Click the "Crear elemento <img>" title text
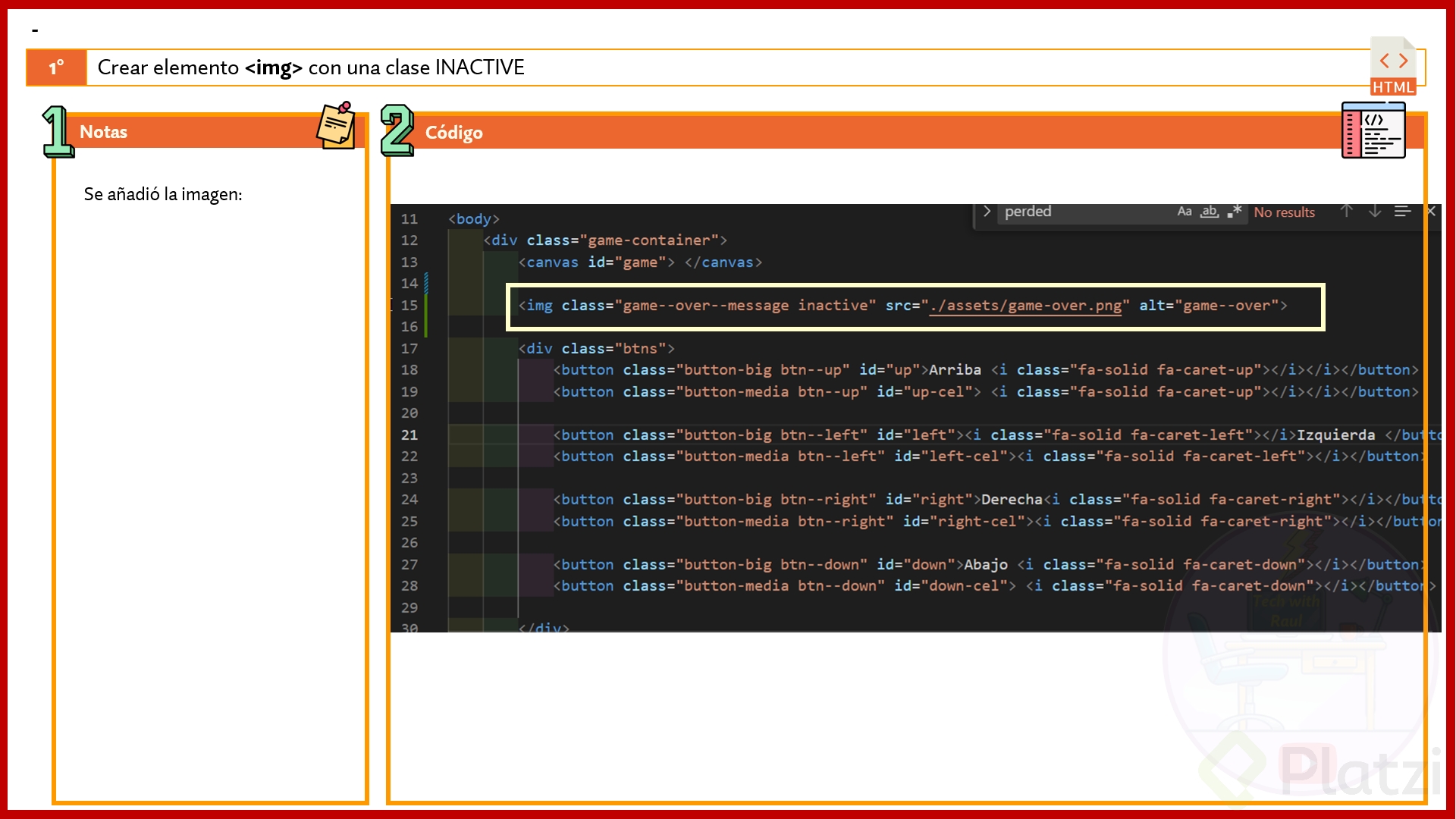 200,67
